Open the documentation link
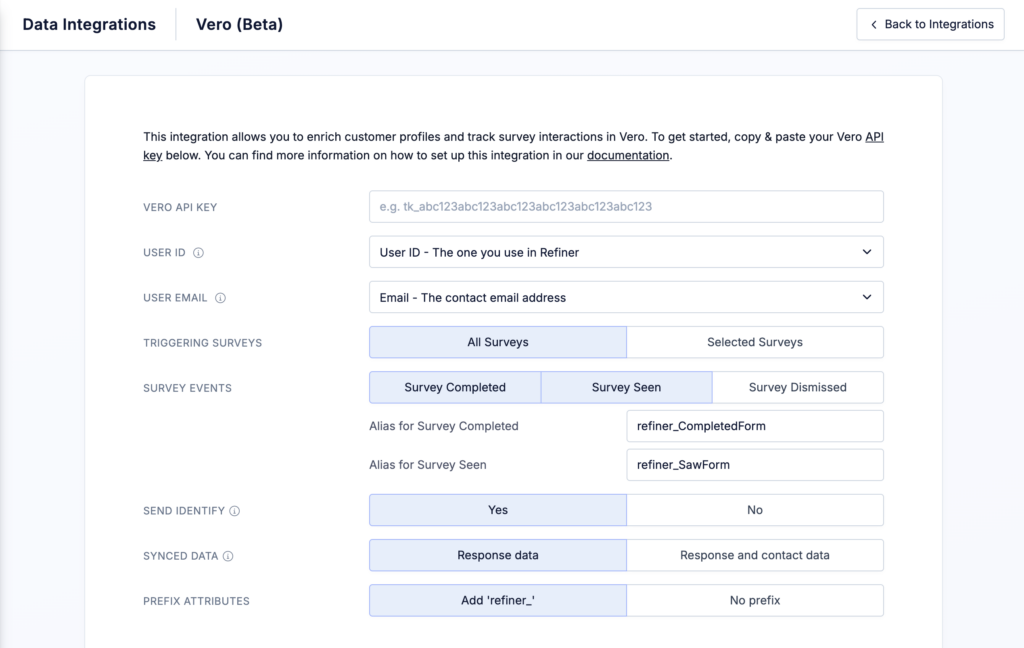 (628, 156)
